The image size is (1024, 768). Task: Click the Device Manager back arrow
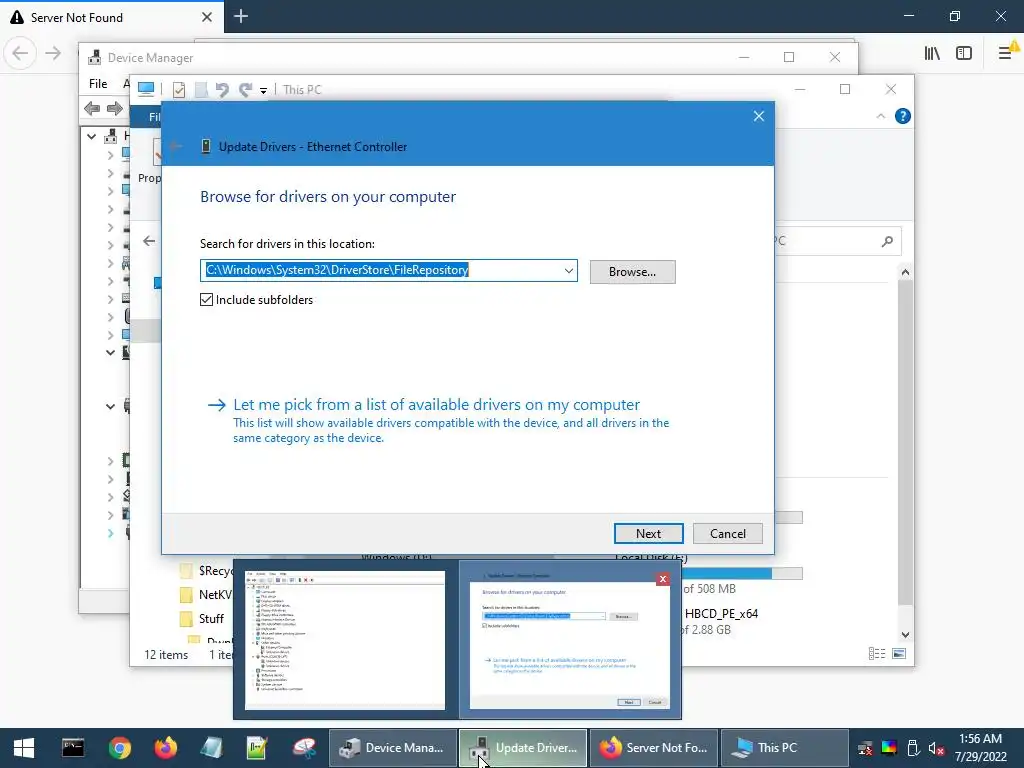tap(92, 108)
